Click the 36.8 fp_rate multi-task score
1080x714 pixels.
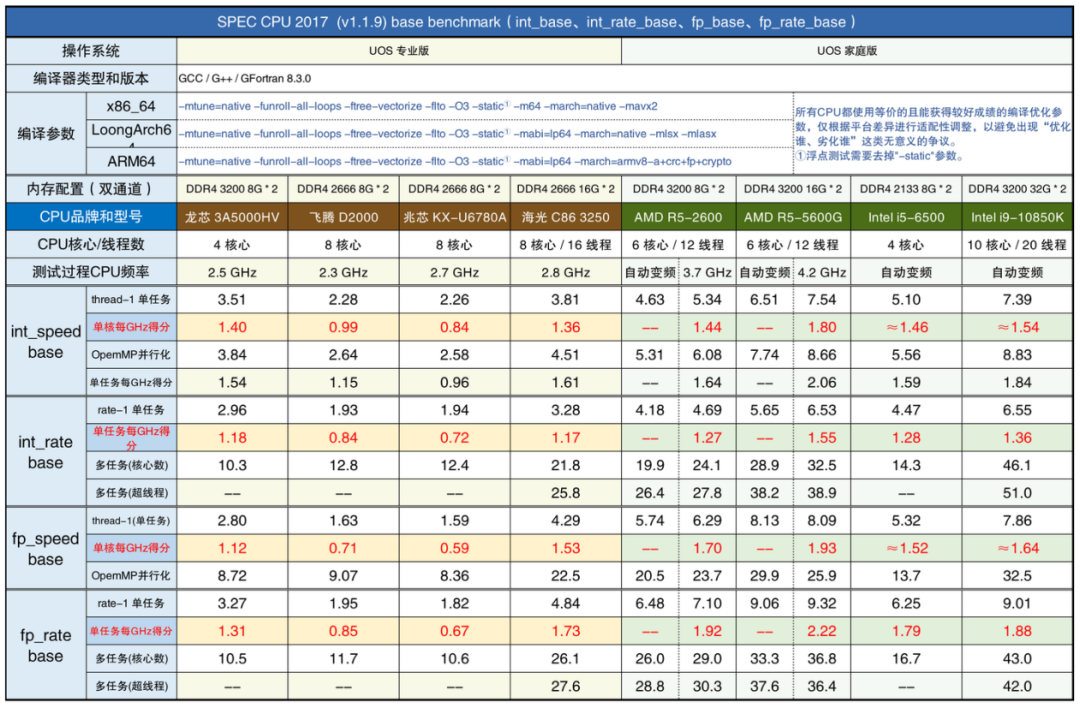[822, 658]
